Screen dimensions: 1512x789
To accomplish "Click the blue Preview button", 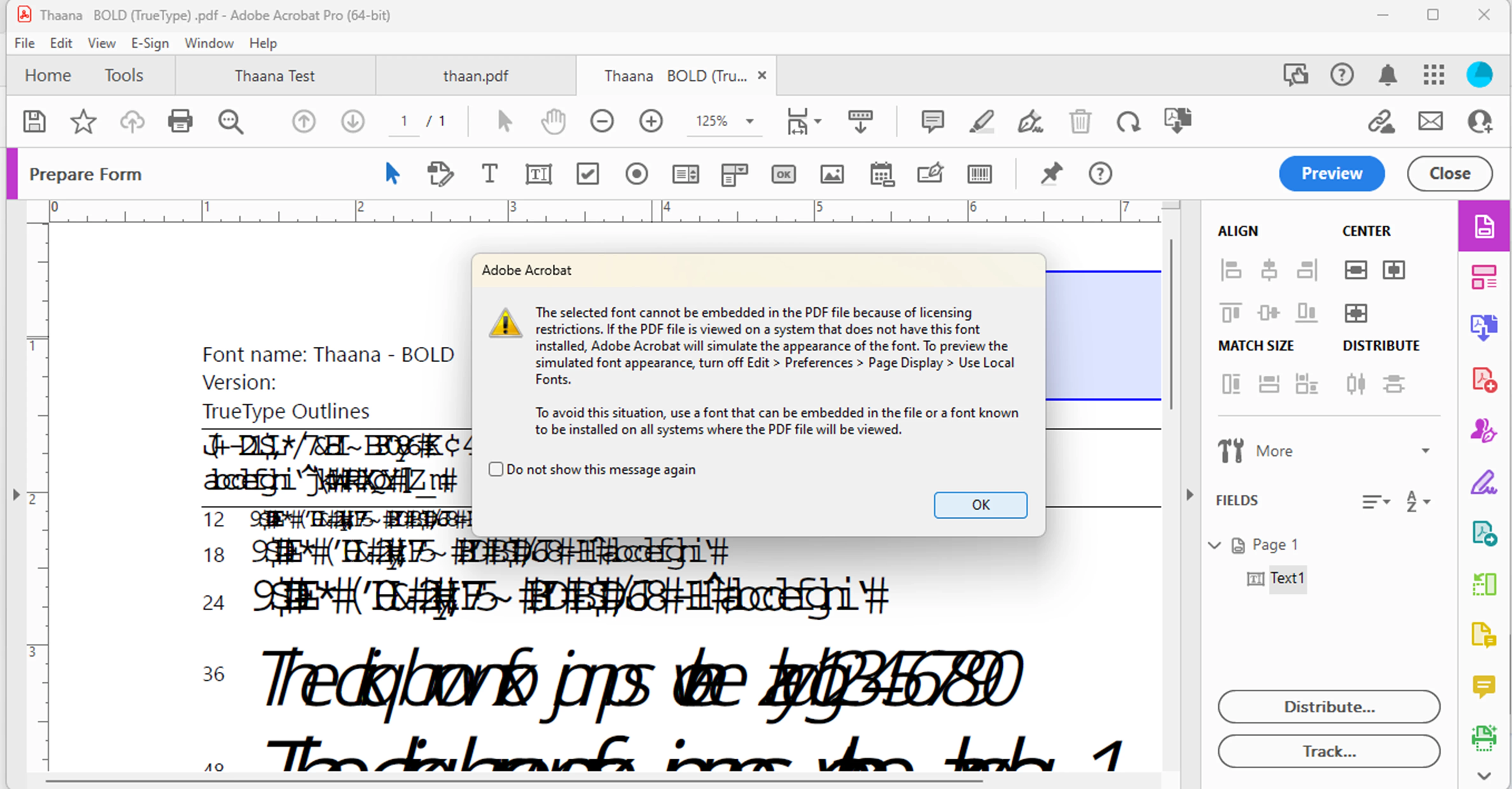I will pyautogui.click(x=1331, y=174).
